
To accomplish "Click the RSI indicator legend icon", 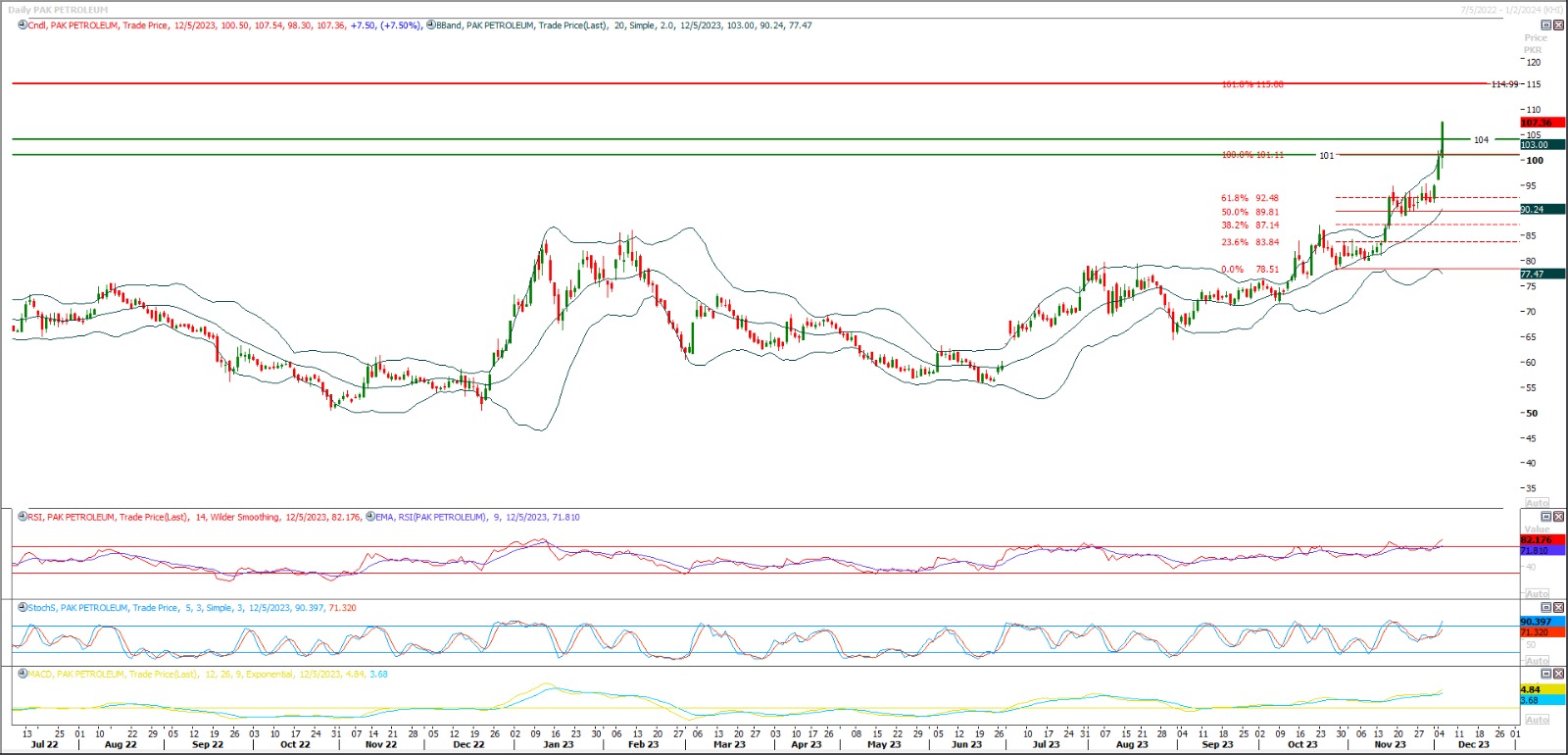I will pyautogui.click(x=23, y=517).
